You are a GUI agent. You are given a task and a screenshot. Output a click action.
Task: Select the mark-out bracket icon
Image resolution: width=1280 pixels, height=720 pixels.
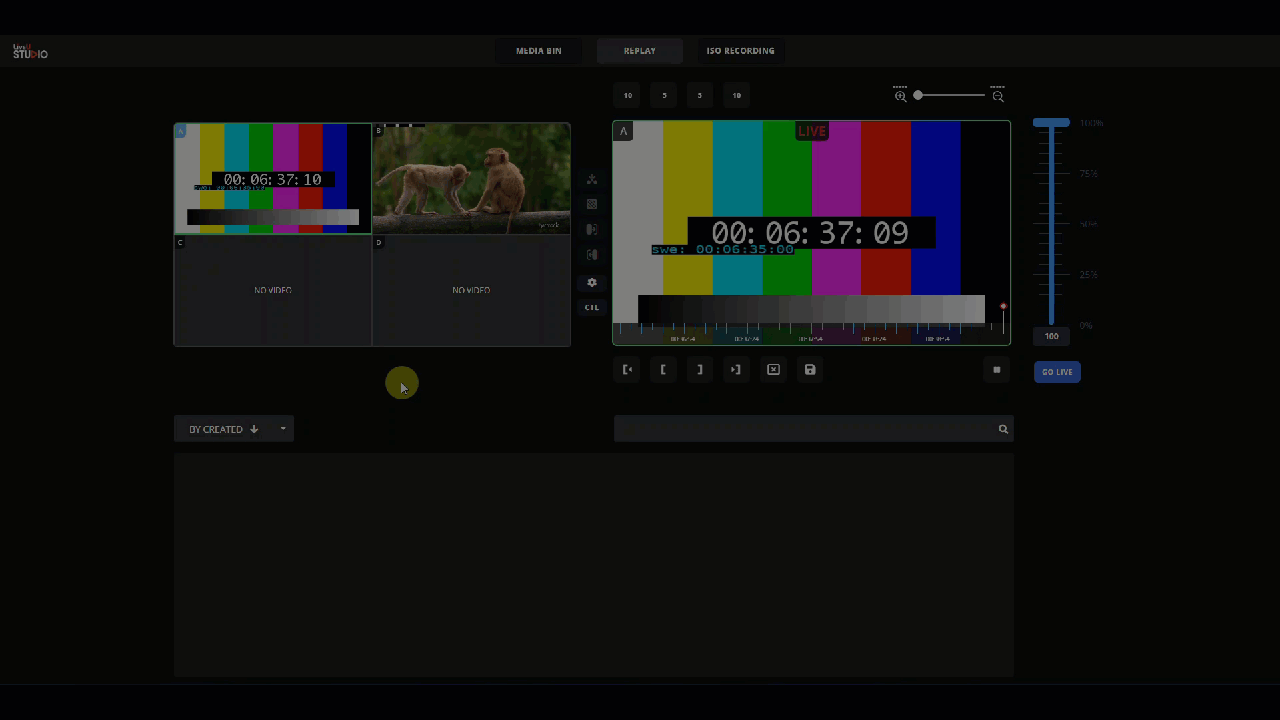click(x=699, y=370)
